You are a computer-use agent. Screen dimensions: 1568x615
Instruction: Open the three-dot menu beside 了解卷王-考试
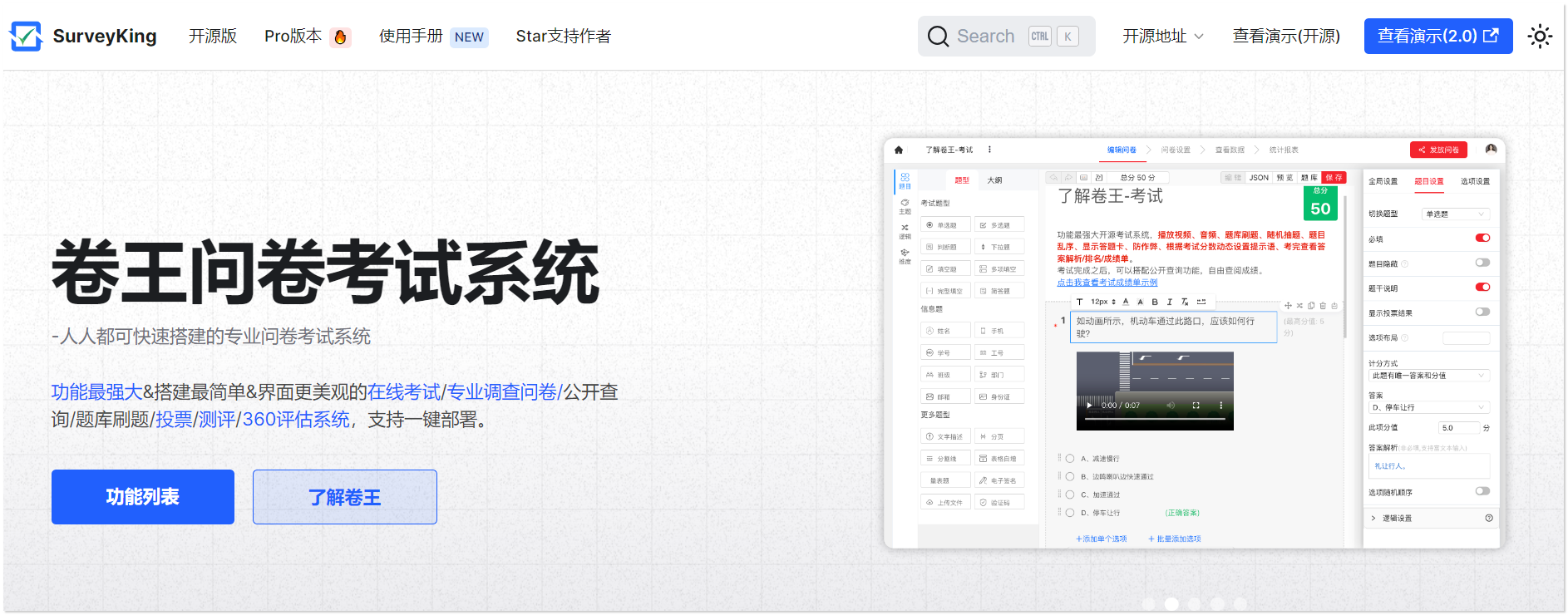point(989,150)
